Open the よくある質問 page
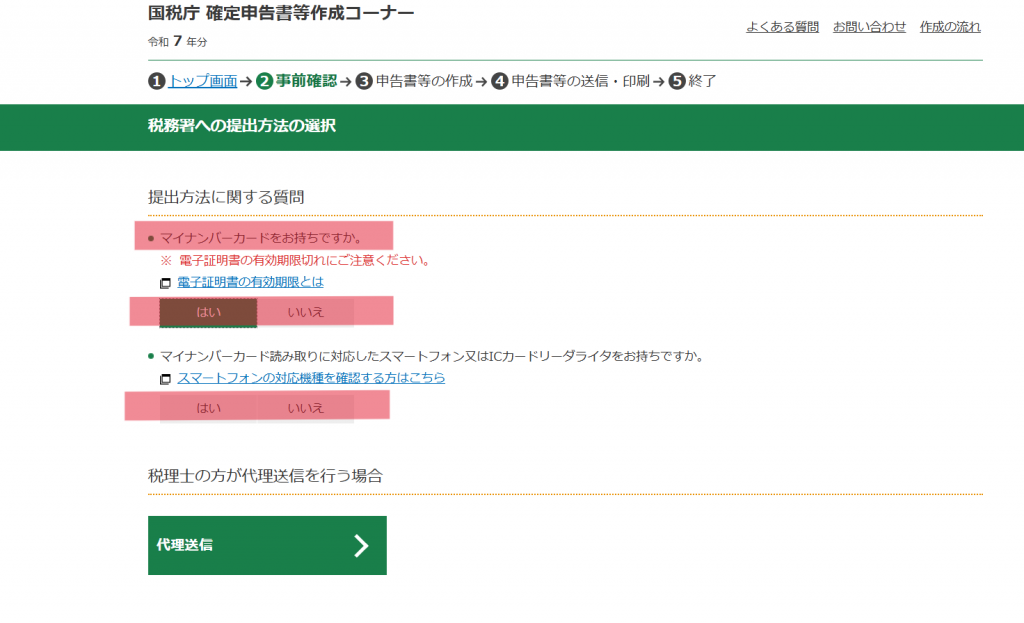The image size is (1024, 623). [782, 27]
